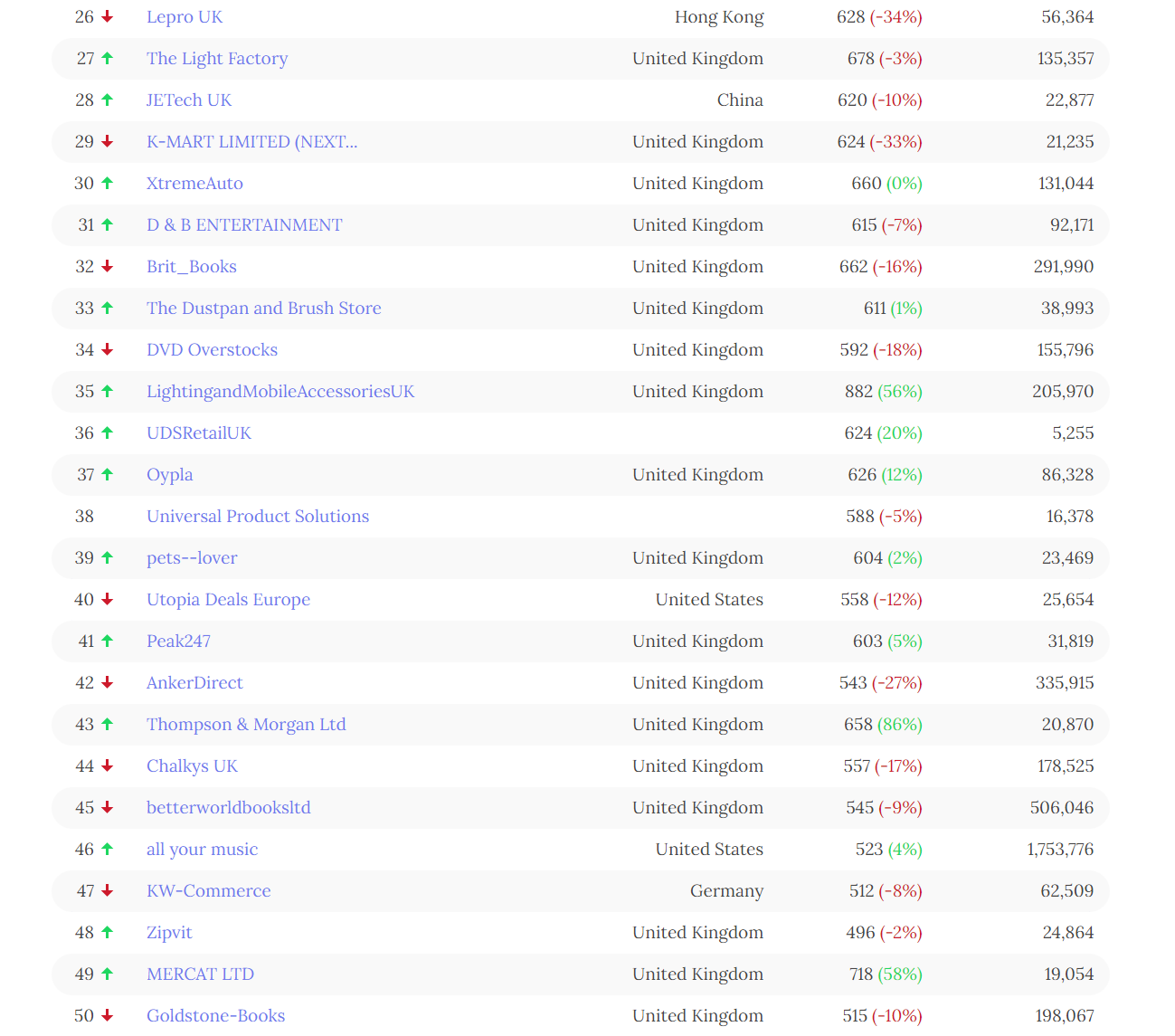Viewport: 1175px width, 1036px height.
Task: Open the truncated K-MART LIMITED (NEXT... link
Action: (x=251, y=141)
